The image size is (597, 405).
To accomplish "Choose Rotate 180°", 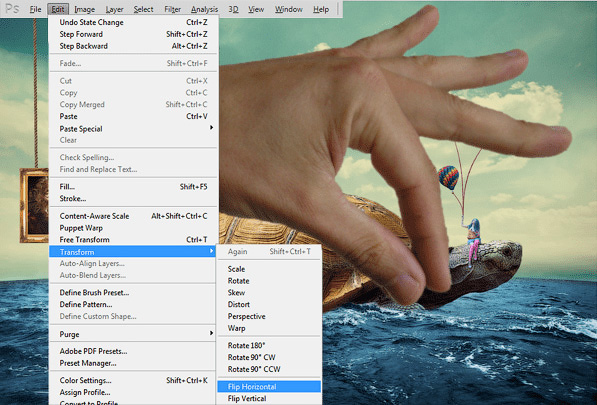I will pyautogui.click(x=269, y=345).
